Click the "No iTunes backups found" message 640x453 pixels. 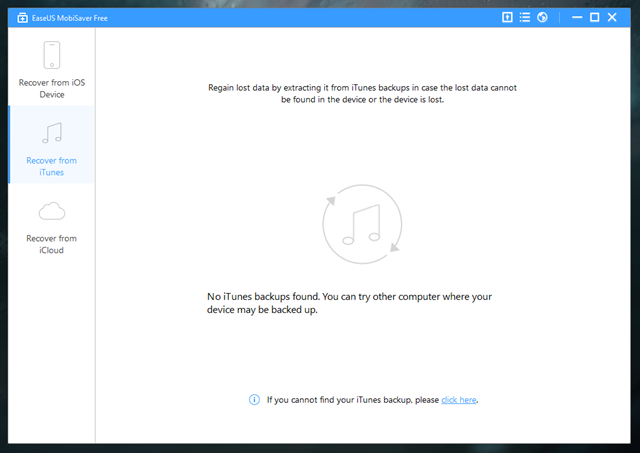pos(349,303)
